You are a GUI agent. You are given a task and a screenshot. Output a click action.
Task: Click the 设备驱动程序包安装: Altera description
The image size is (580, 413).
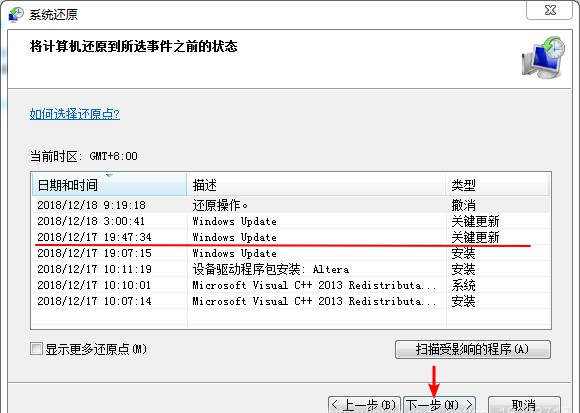(x=271, y=269)
